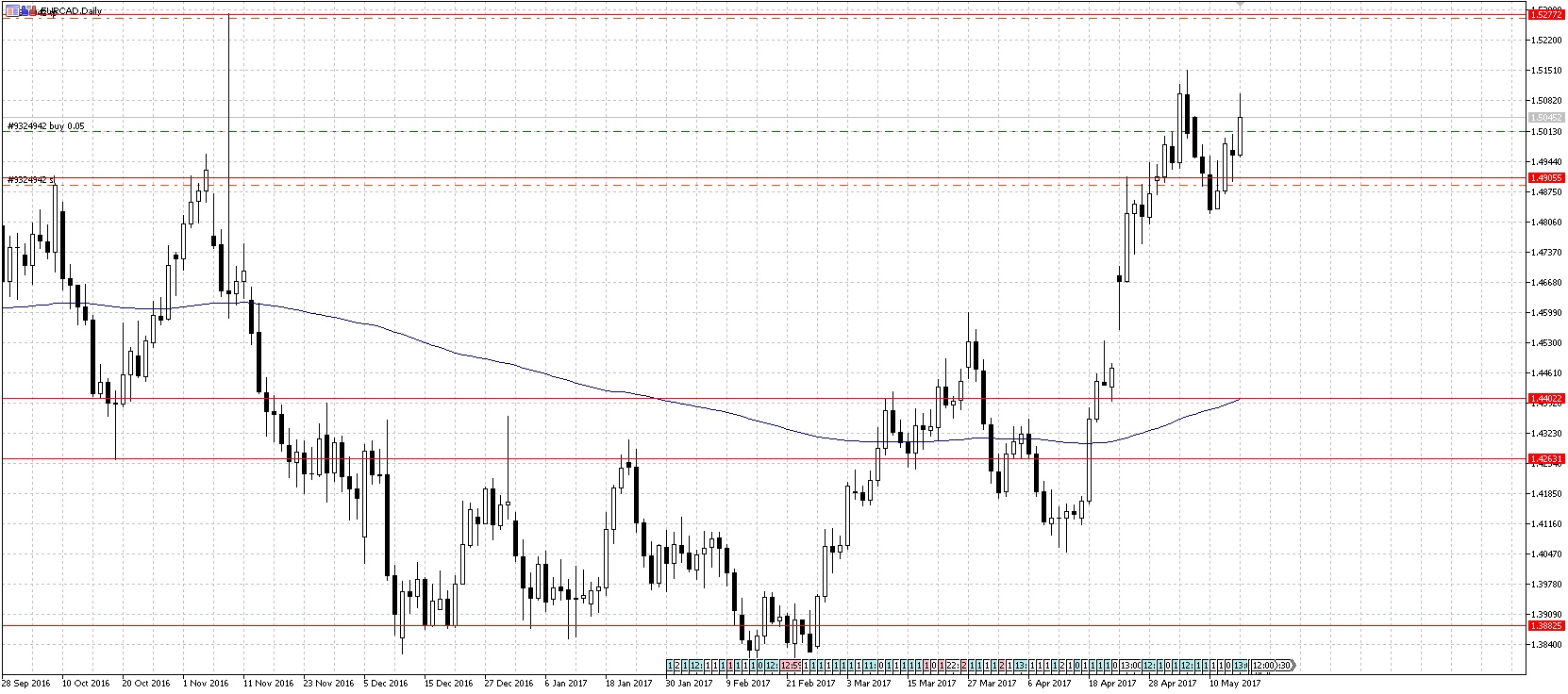Click the 18 Jan 2017 date label

[x=628, y=683]
